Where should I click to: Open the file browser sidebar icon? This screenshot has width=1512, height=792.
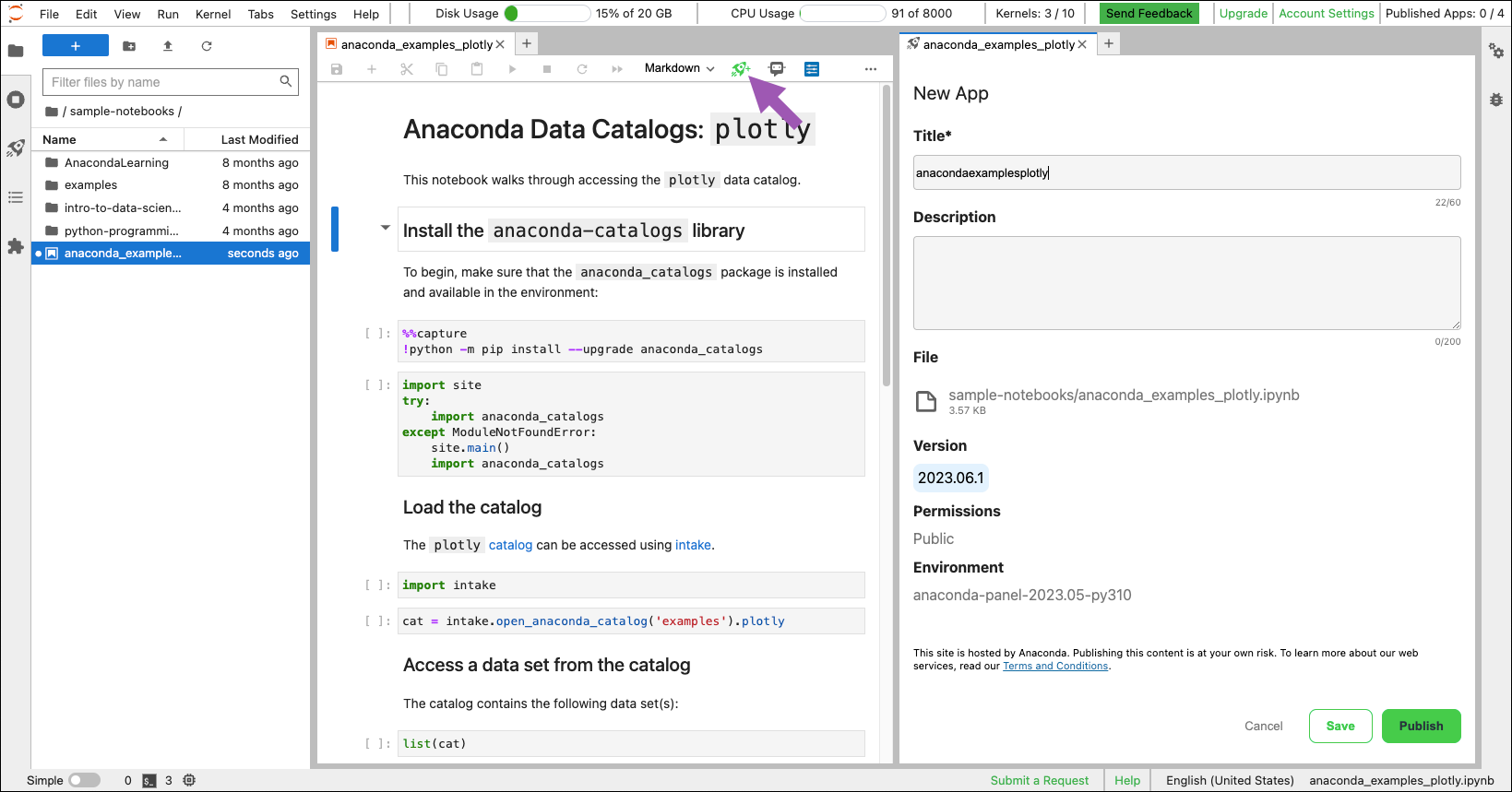click(x=16, y=51)
